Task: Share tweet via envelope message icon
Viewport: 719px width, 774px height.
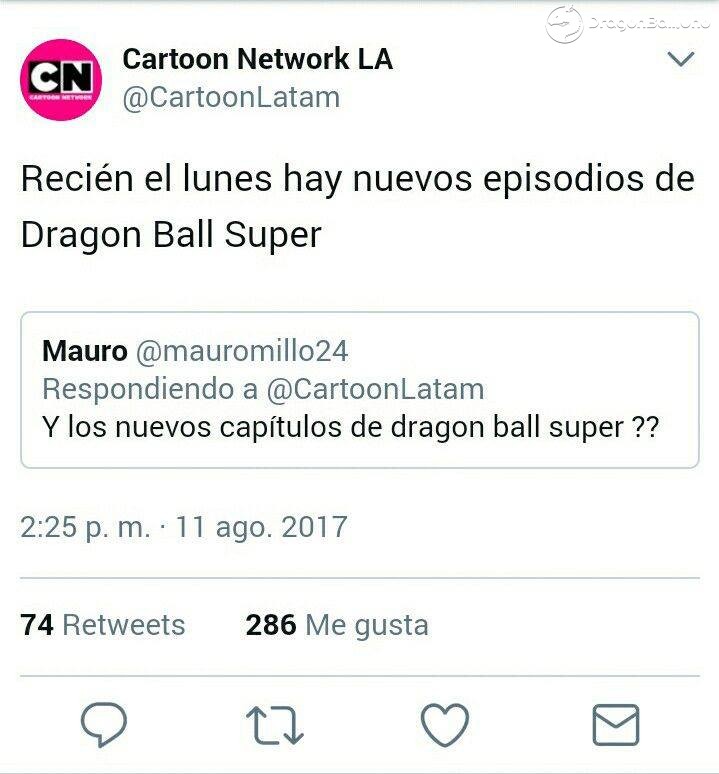Action: tap(615, 725)
